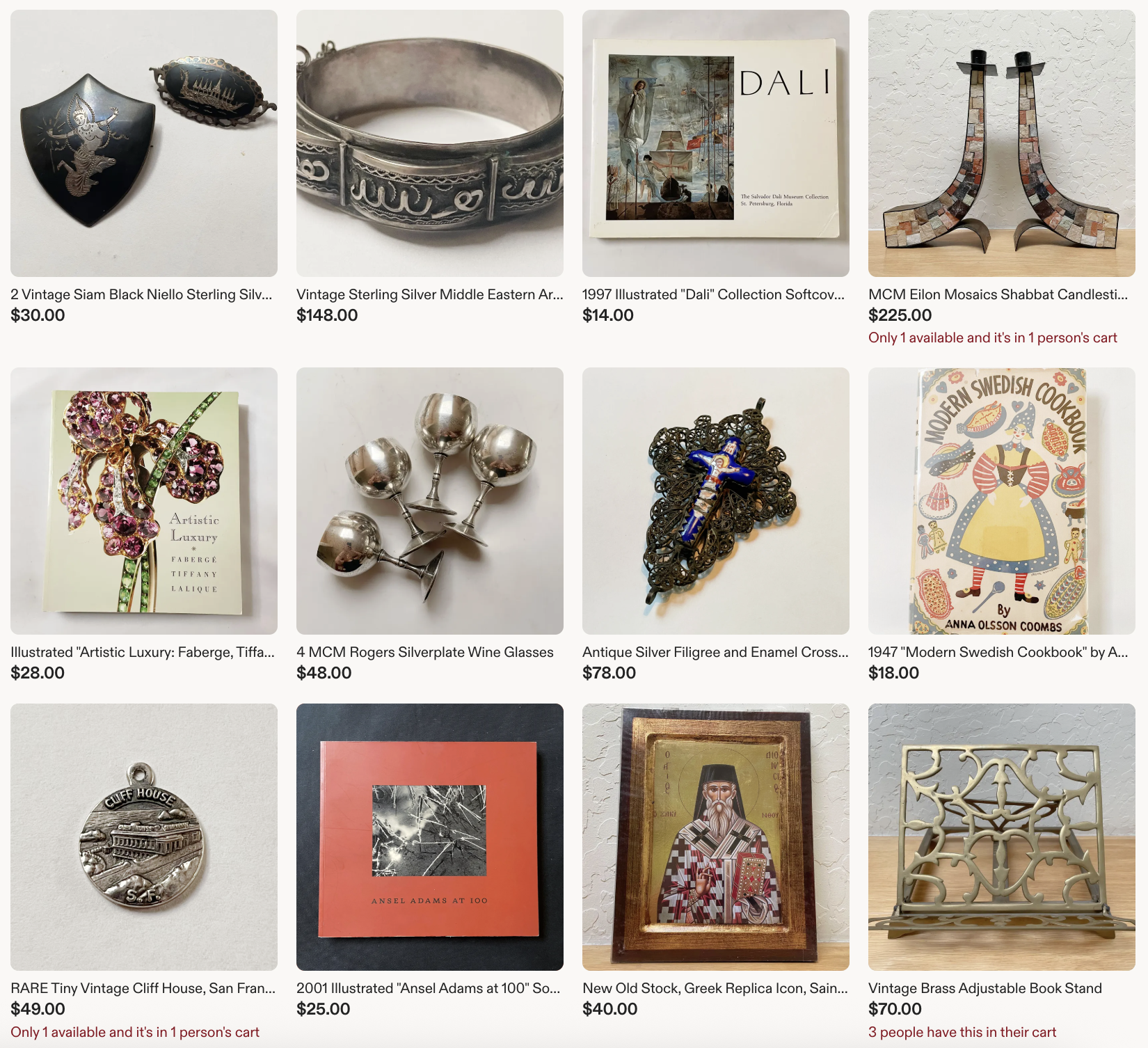Open the brass book stand photo
This screenshot has width=1148, height=1048.
tap(1002, 837)
